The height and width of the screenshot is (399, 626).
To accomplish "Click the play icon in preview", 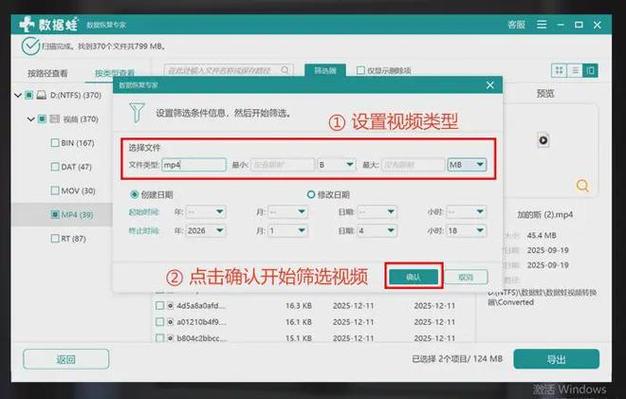I will pos(543,140).
